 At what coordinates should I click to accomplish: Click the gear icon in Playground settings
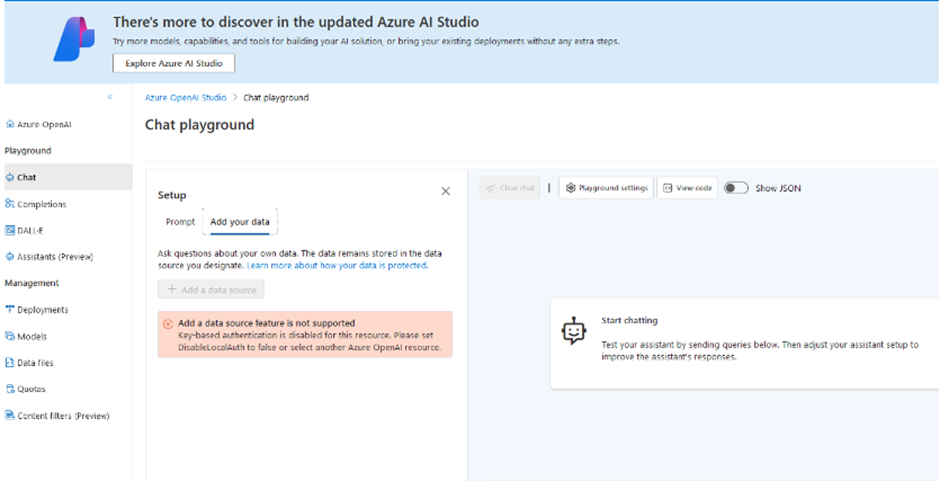click(x=571, y=188)
